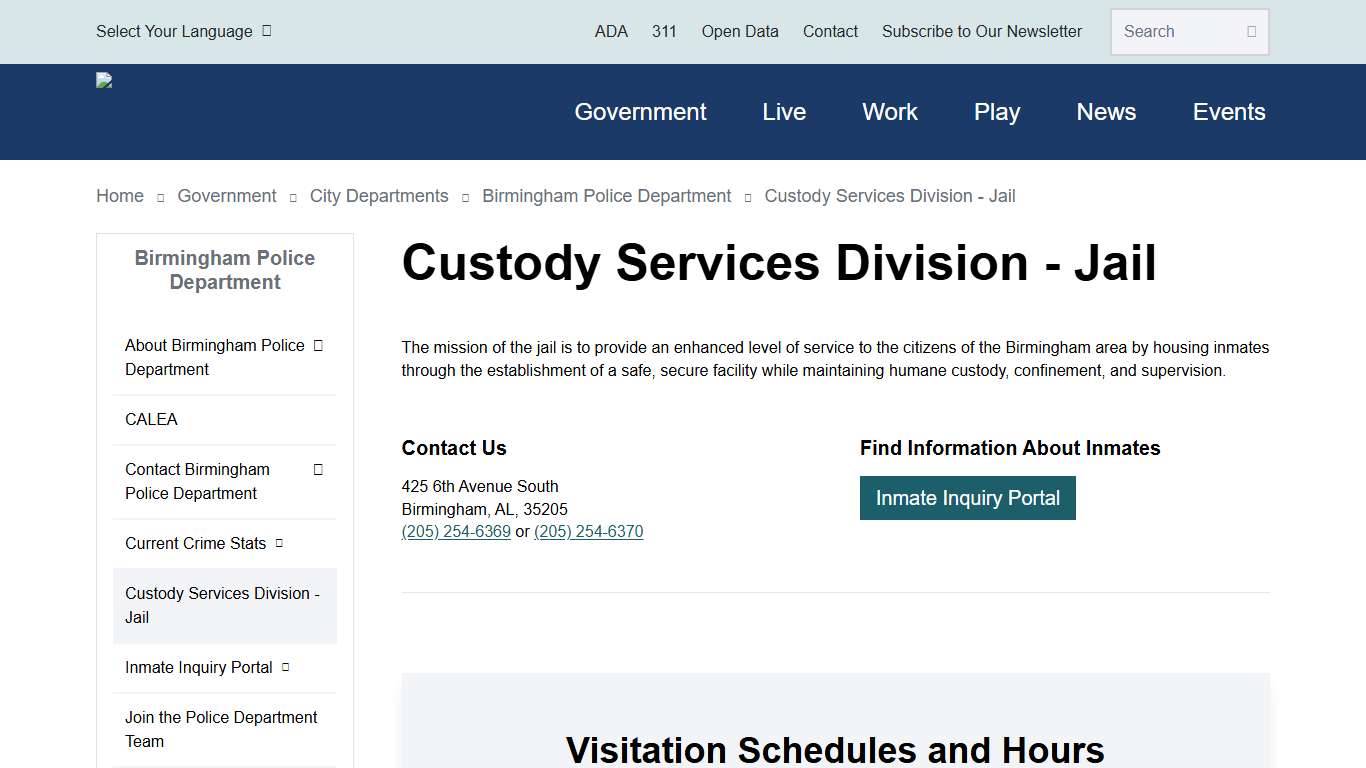Click the external link icon beside Inmate Inquiry Portal

click(x=283, y=667)
